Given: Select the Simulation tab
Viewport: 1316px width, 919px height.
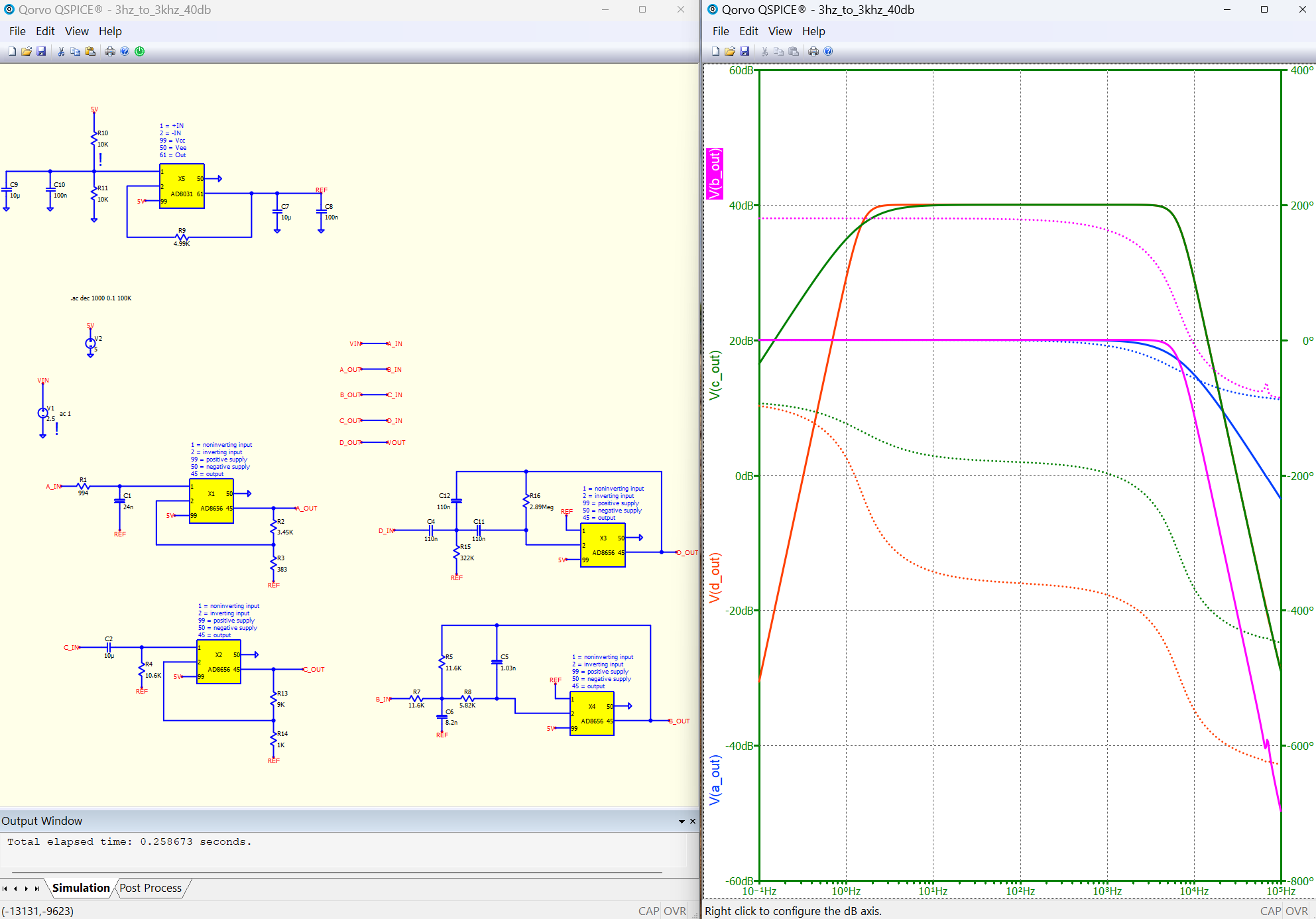Looking at the screenshot, I should (81, 888).
